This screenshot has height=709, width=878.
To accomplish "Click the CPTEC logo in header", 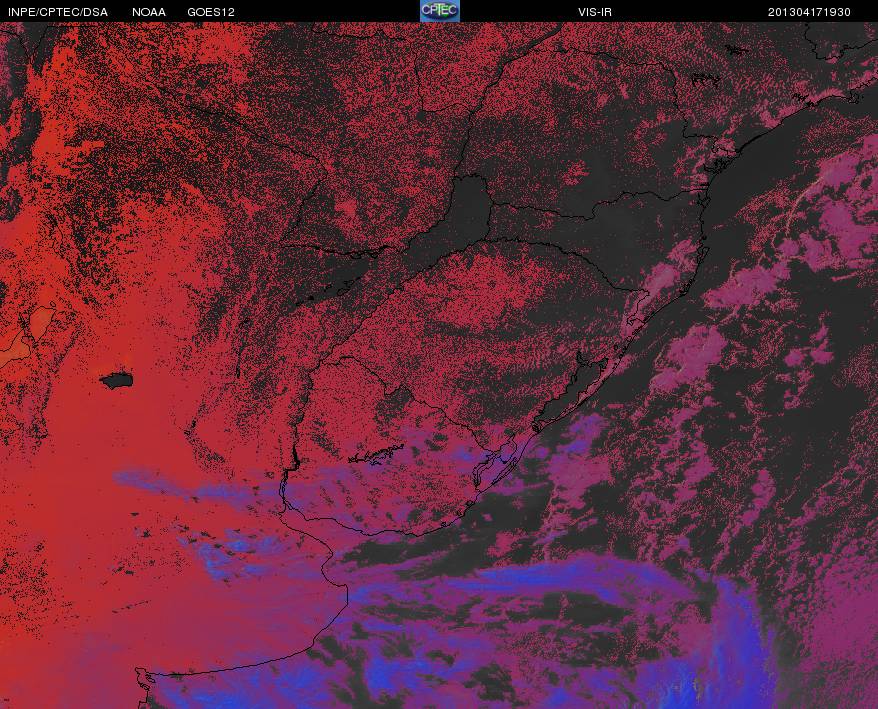I will tap(440, 11).
